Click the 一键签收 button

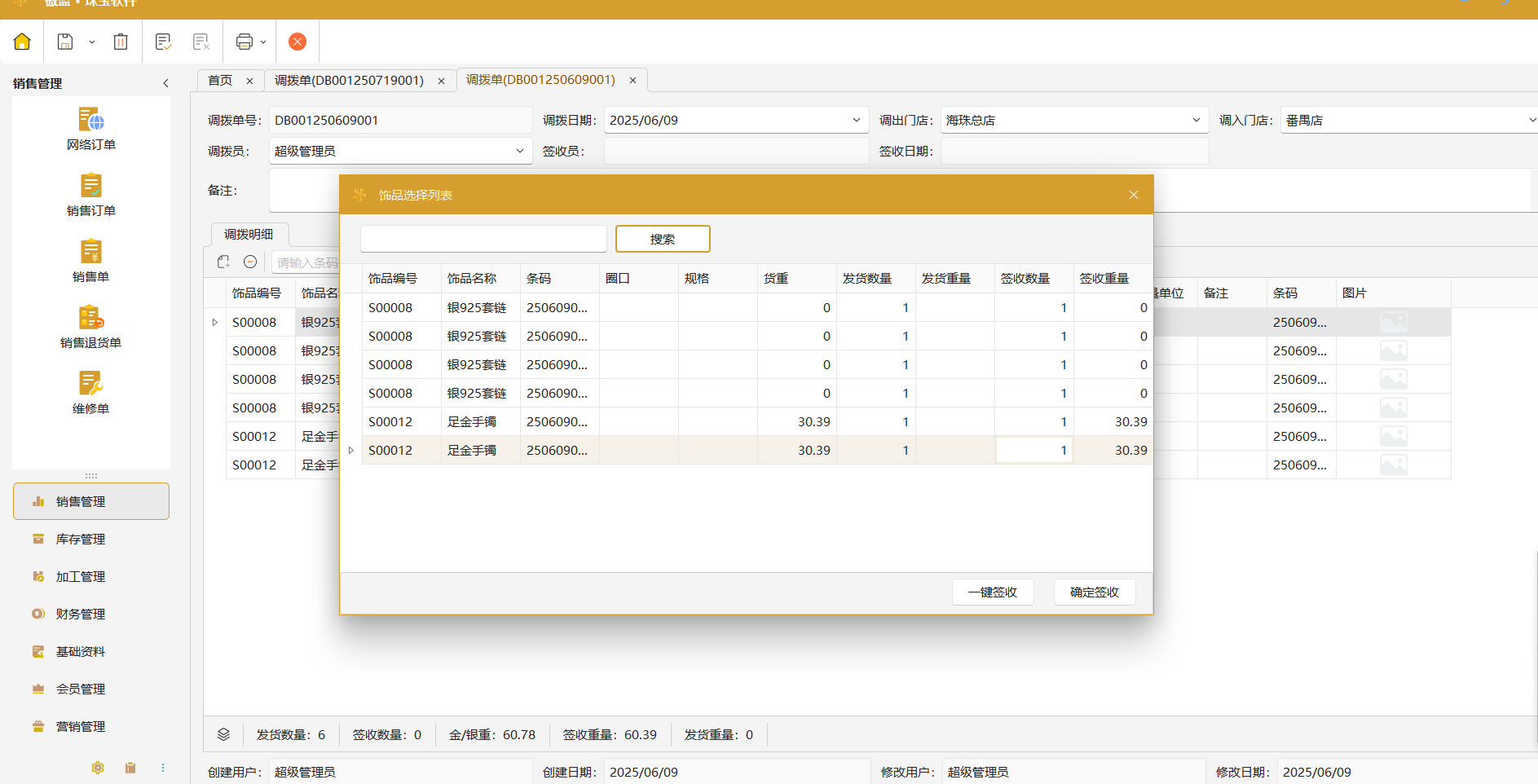992,592
